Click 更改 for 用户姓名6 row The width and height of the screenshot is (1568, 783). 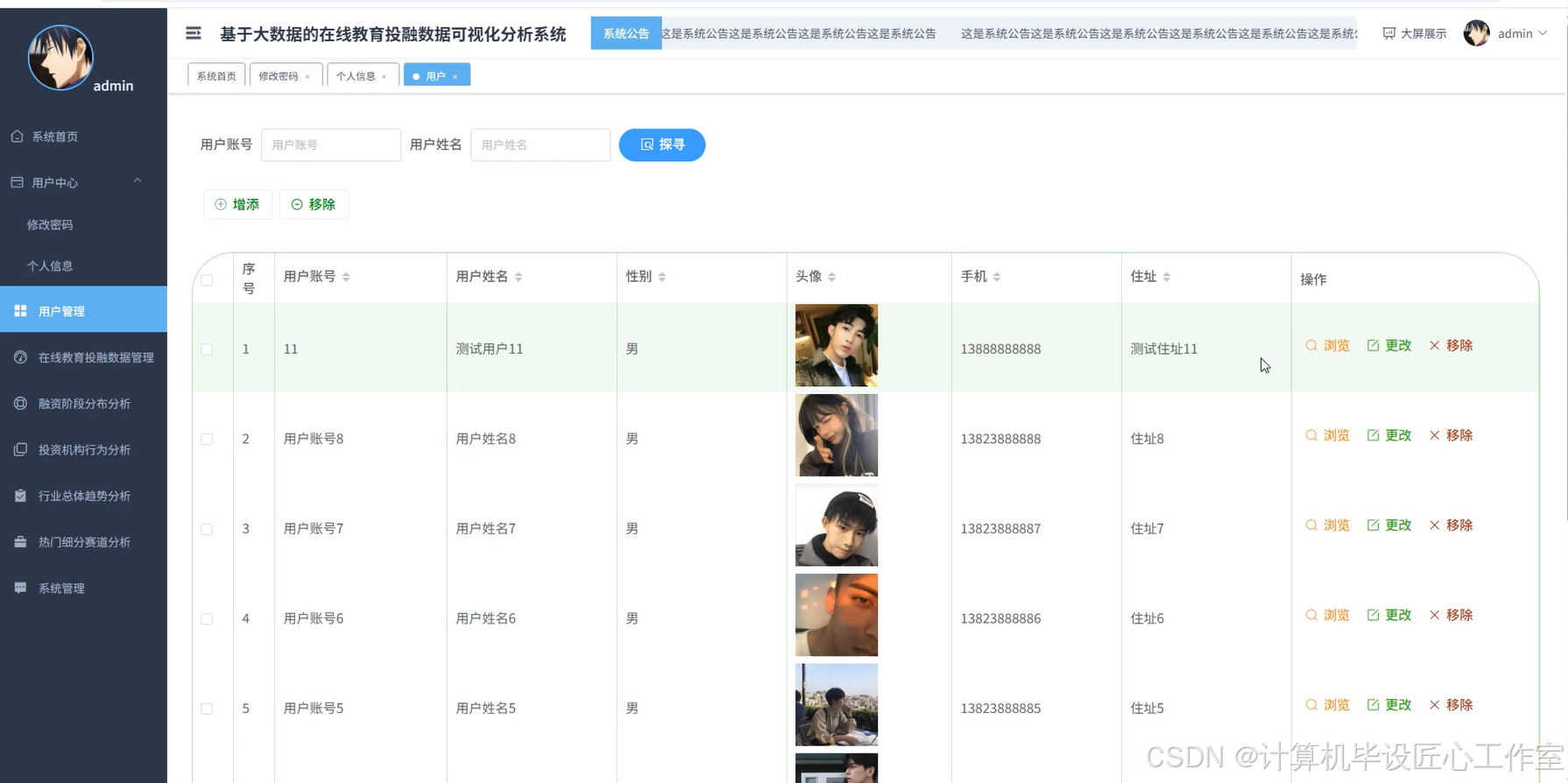pyautogui.click(x=1389, y=615)
